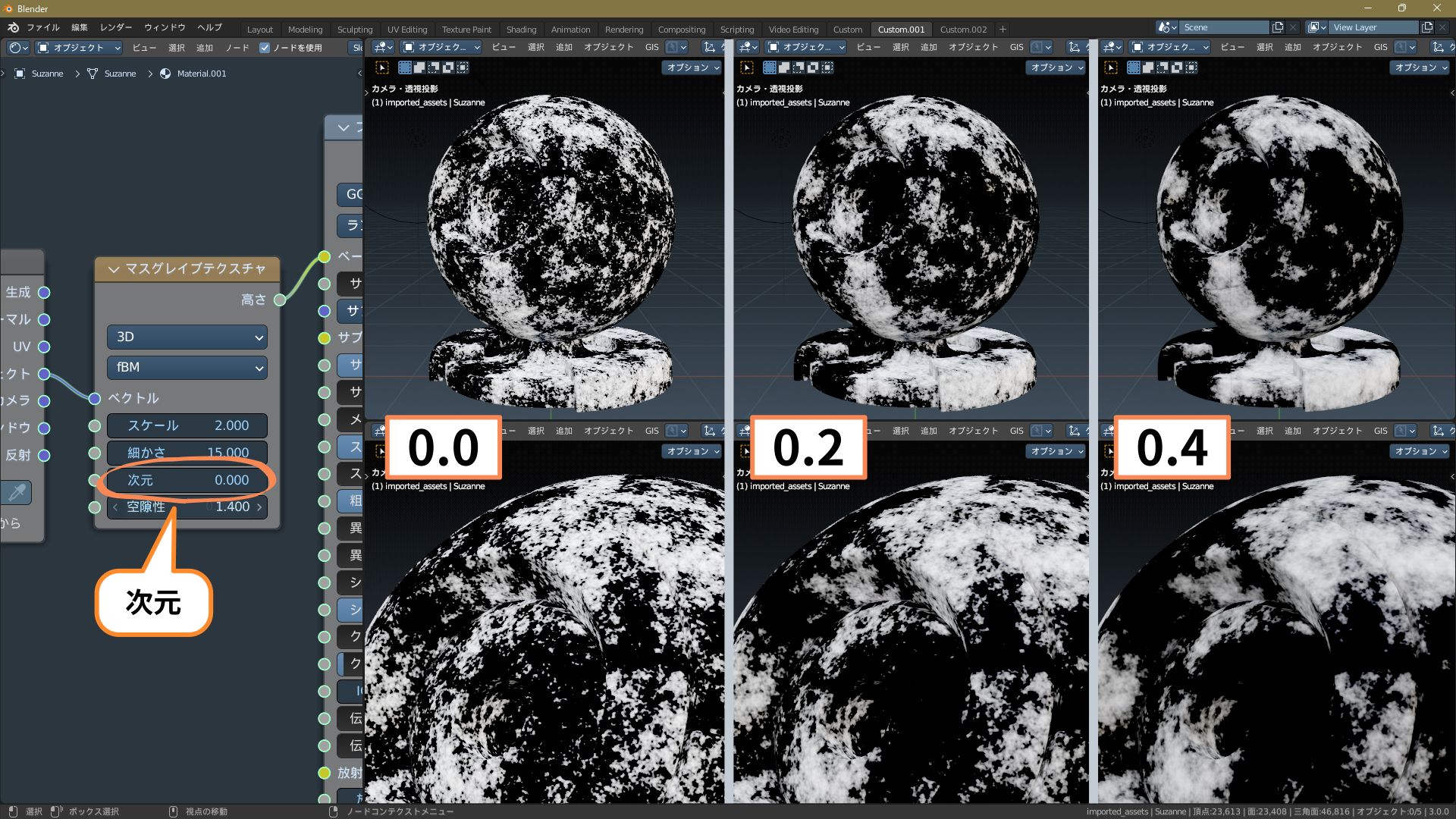Click the transform orientation icon in the middle viewport header
Screen dimensions: 1456x819
click(x=1075, y=47)
